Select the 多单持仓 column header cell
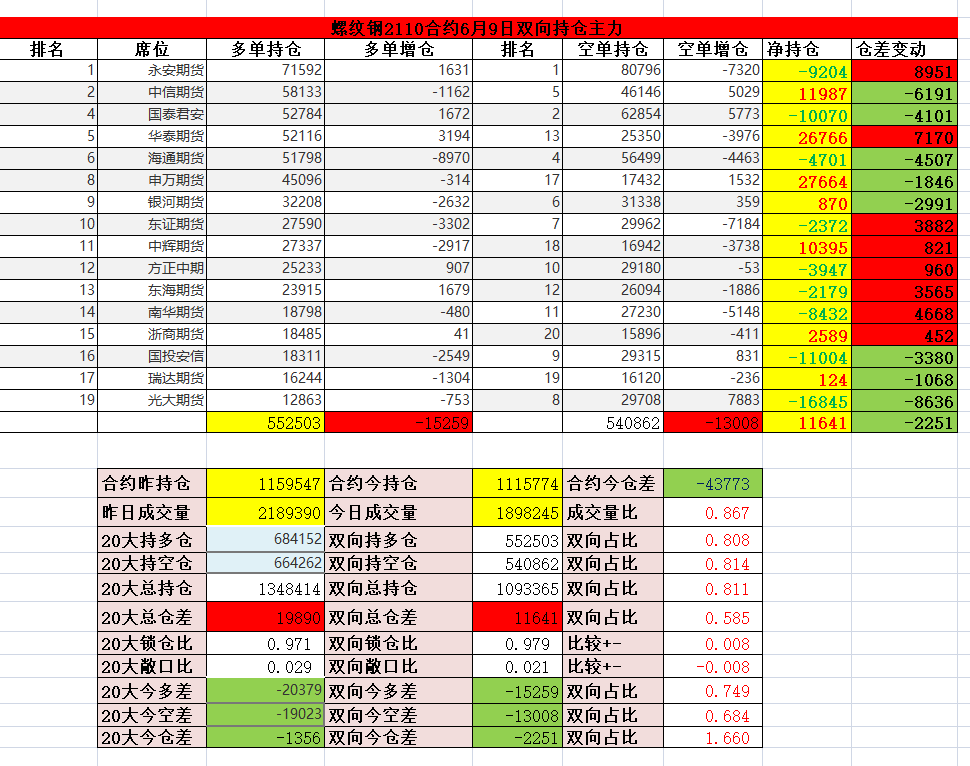 point(265,49)
